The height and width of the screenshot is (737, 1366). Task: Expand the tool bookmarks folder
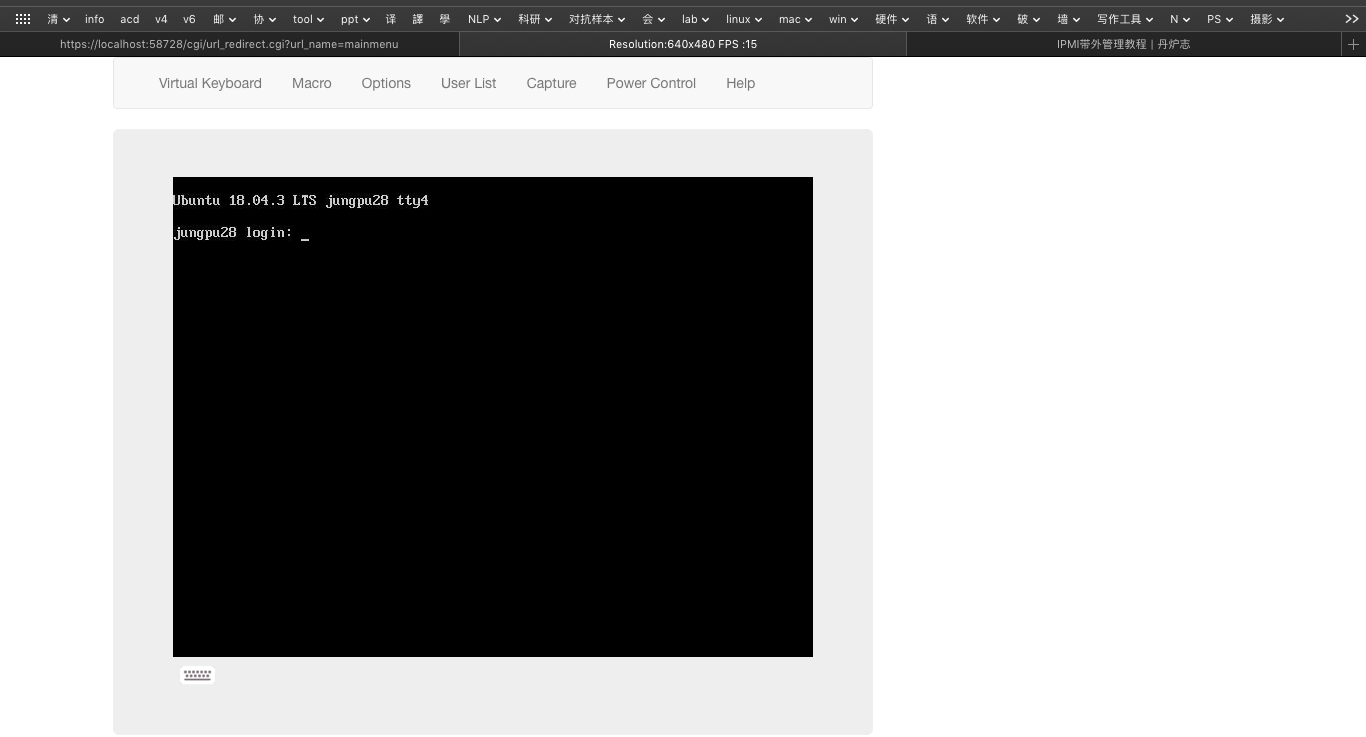coord(308,19)
